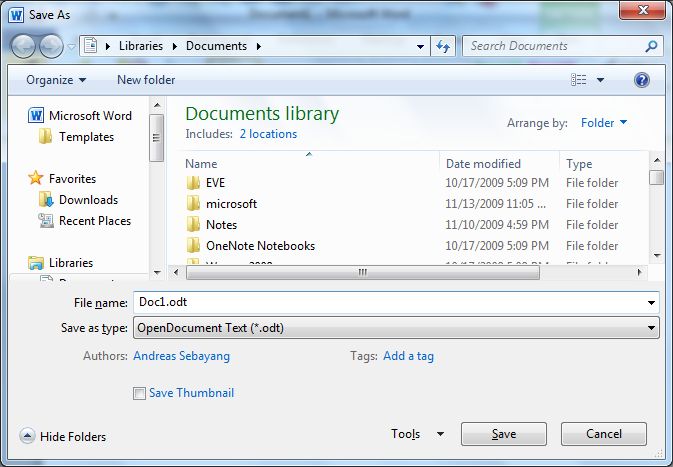Click the Forward navigation arrow
This screenshot has width=673, height=467.
[x=51, y=46]
